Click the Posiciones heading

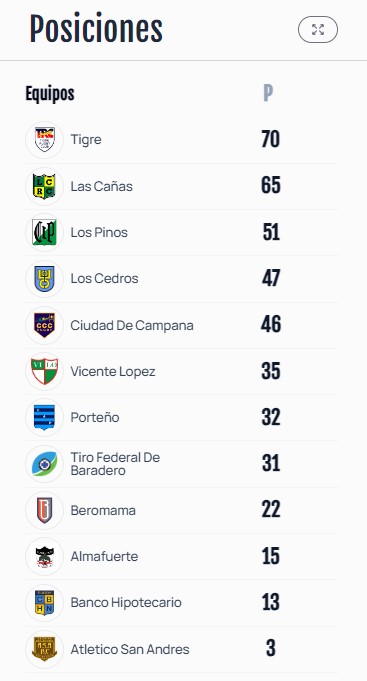point(96,29)
